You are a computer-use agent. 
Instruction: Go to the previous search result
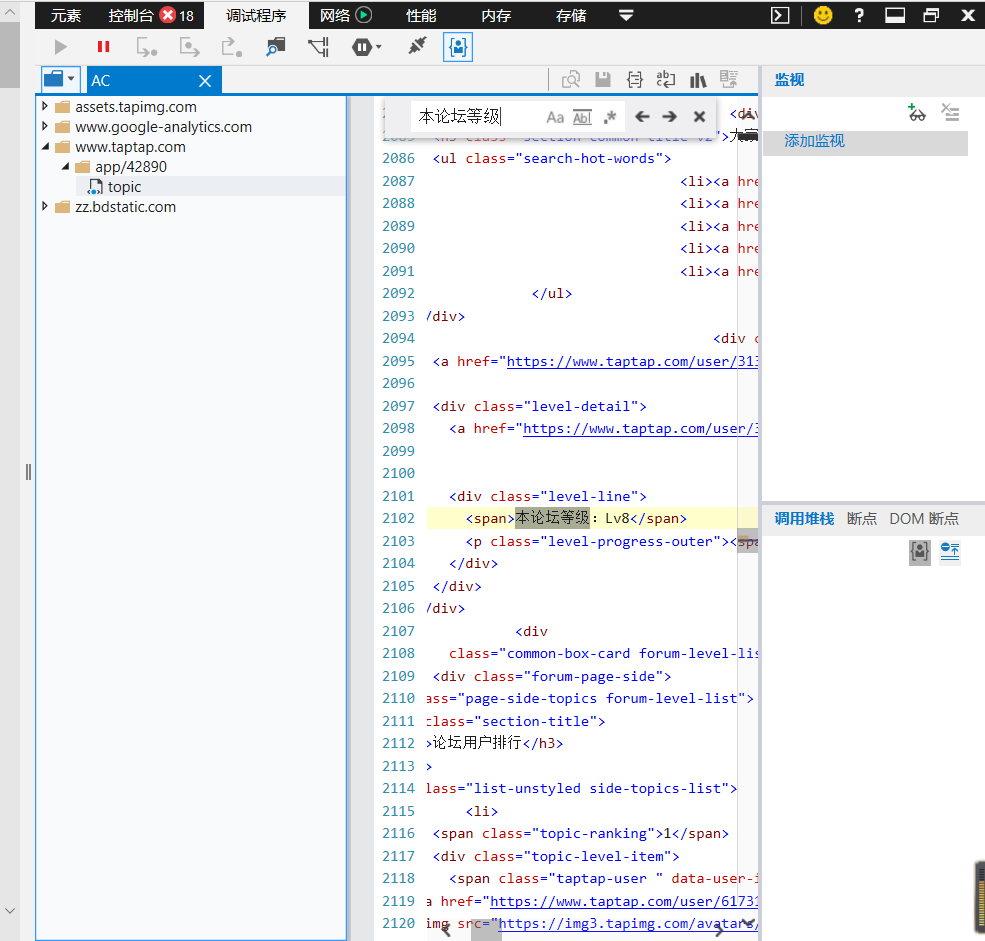(642, 116)
